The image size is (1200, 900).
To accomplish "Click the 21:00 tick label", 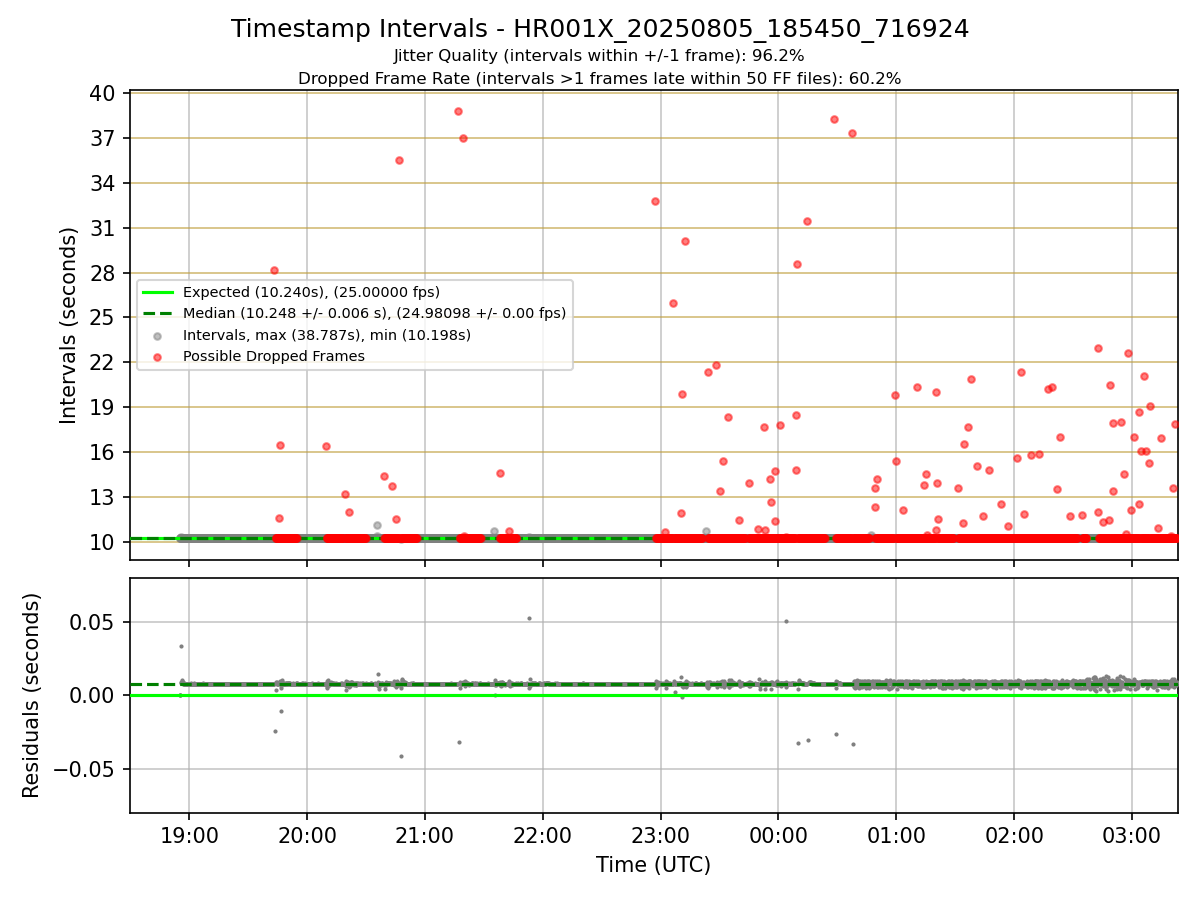I will point(425,835).
